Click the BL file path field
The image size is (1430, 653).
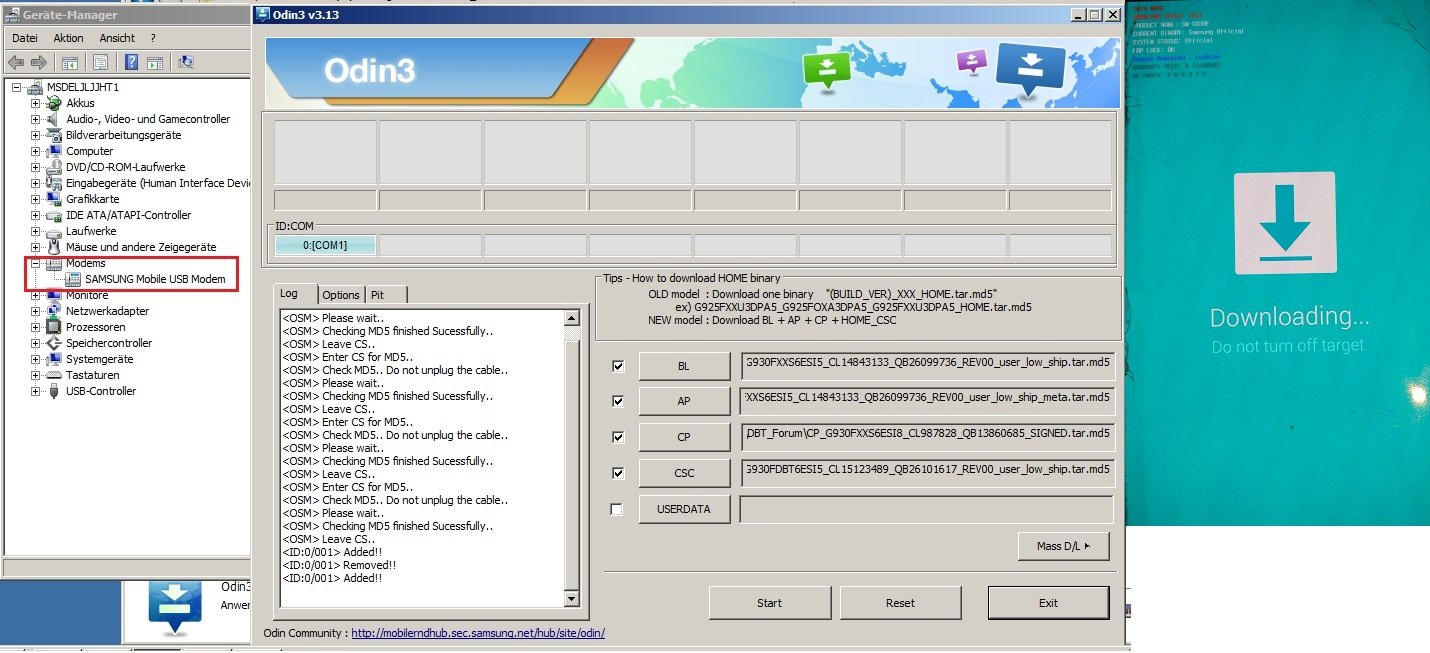[926, 366]
